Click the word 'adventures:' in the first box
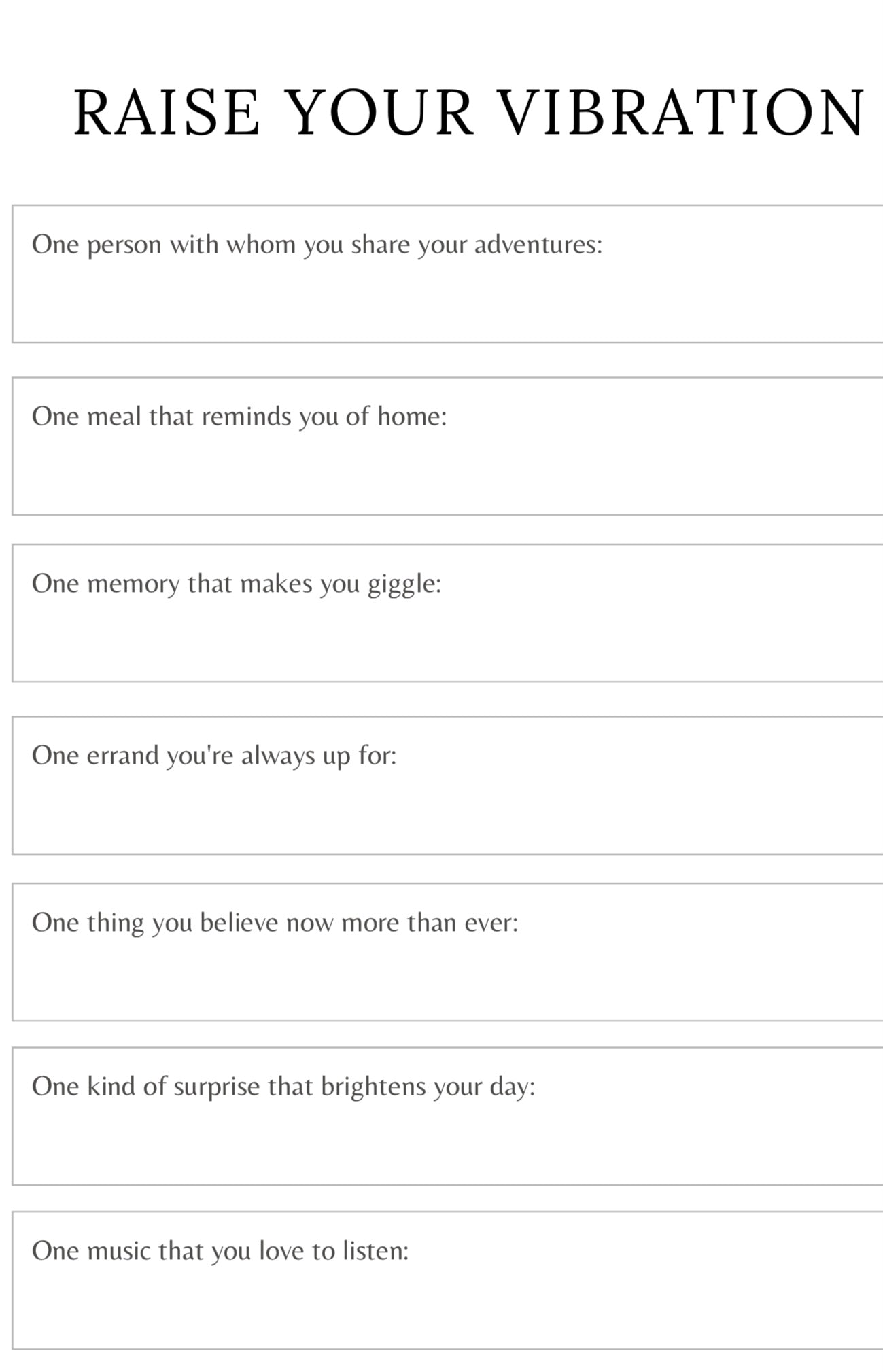This screenshot has height=1372, width=883. tap(538, 245)
